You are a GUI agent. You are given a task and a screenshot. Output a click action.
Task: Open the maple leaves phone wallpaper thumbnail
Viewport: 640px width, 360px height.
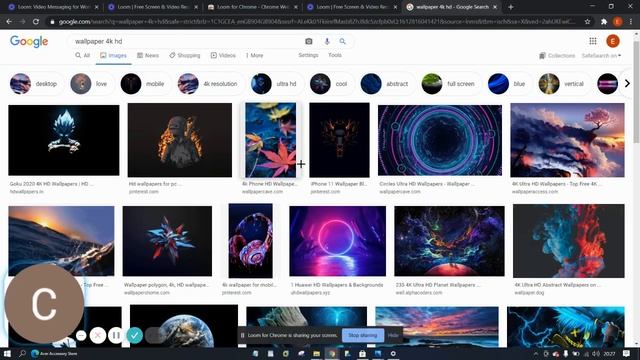click(271, 140)
